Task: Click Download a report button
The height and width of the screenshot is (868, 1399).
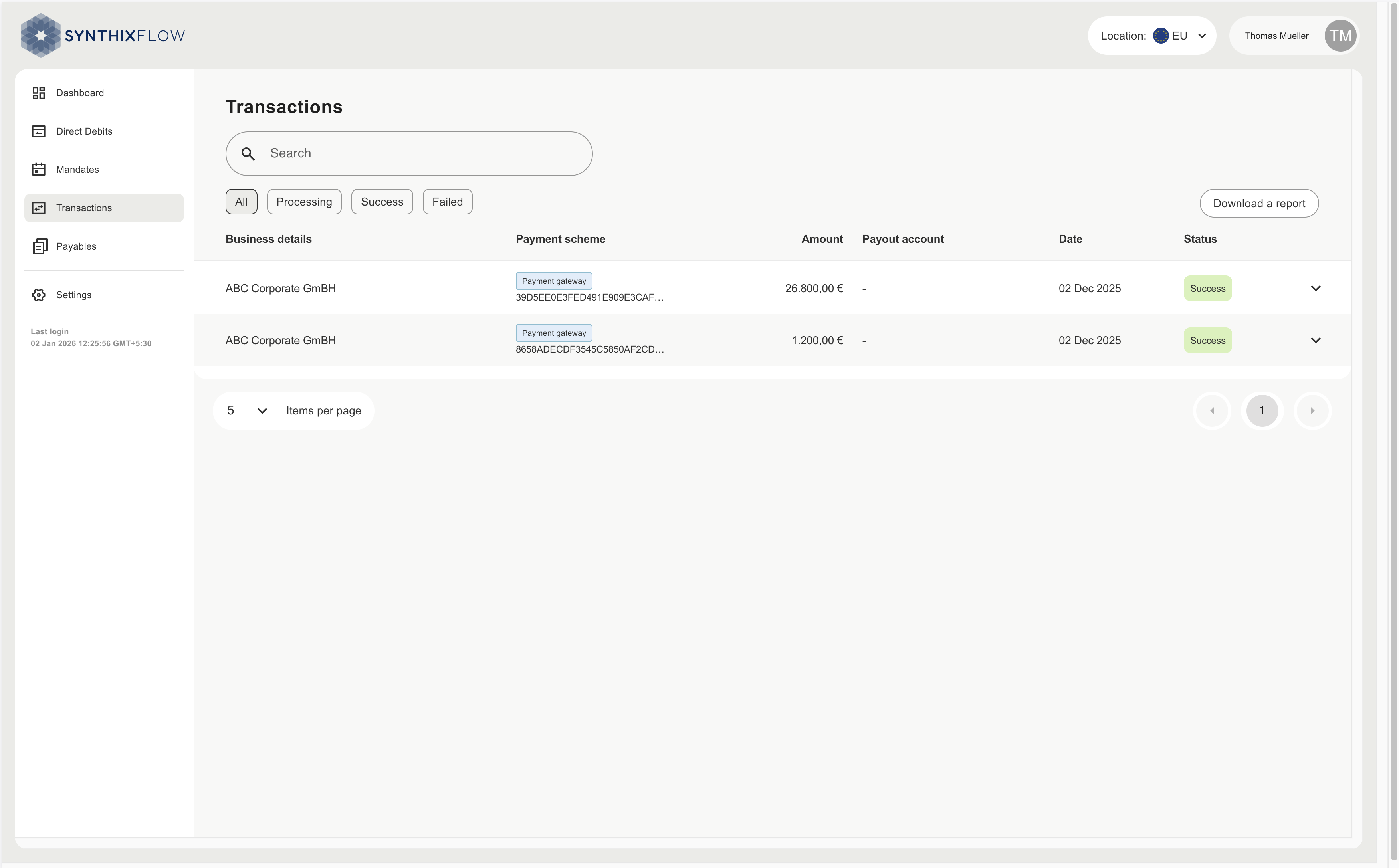Action: click(1258, 203)
